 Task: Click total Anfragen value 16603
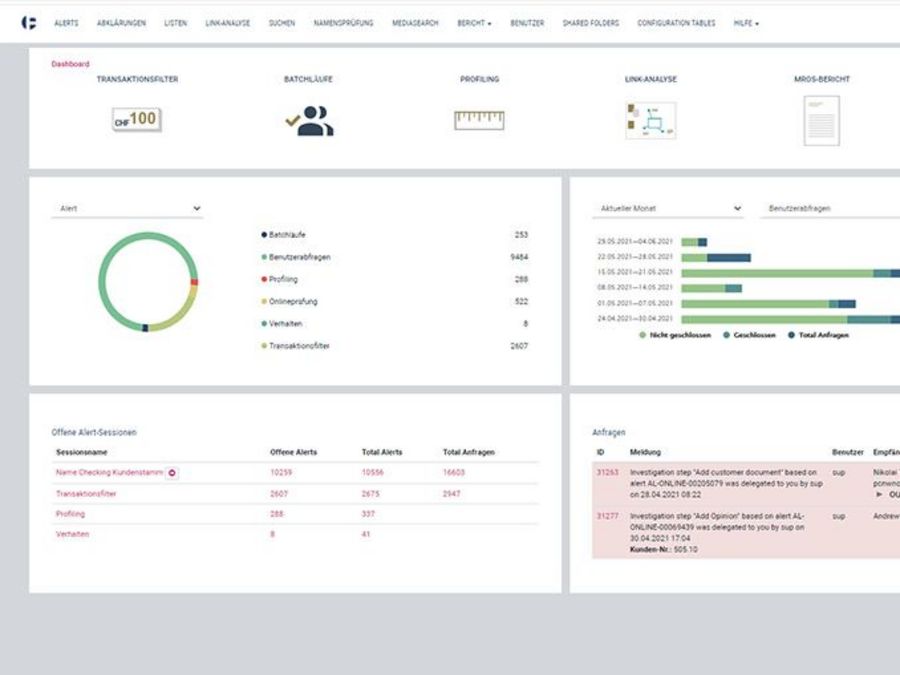click(x=453, y=472)
